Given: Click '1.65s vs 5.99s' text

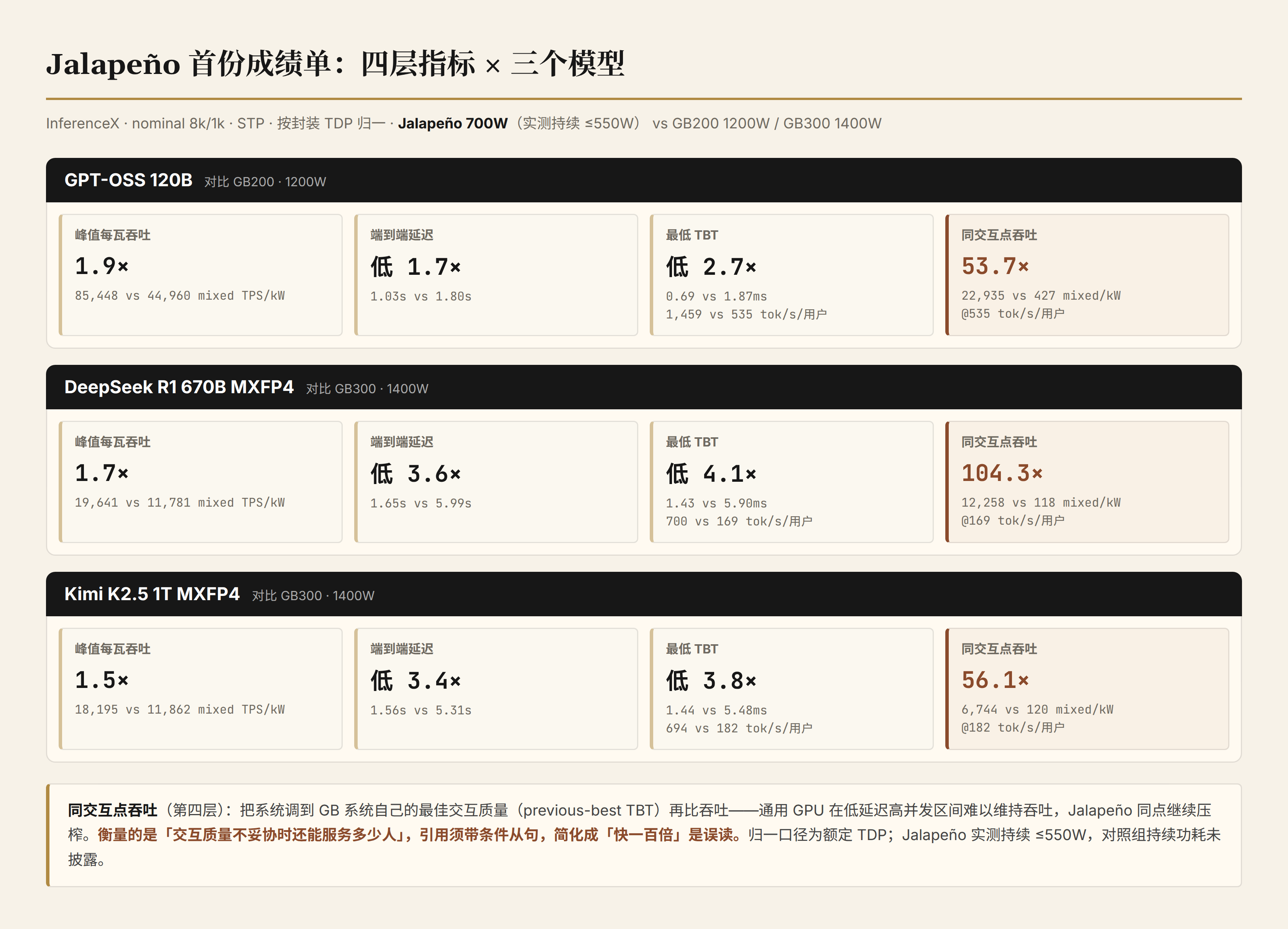Looking at the screenshot, I should [x=421, y=503].
